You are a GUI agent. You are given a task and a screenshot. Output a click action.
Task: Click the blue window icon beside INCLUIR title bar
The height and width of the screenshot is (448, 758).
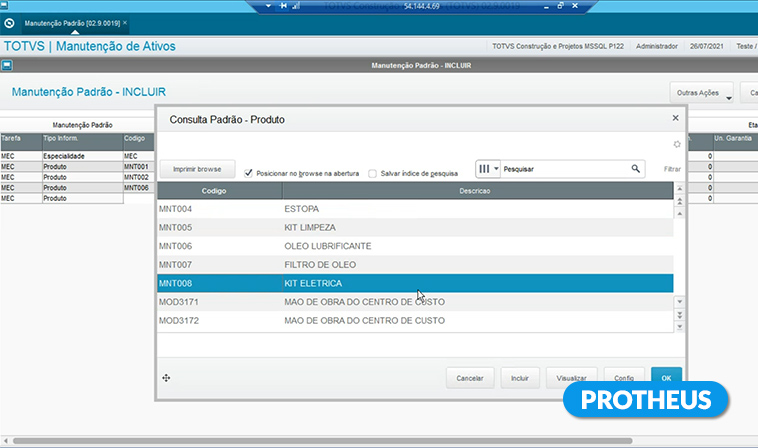pos(6,65)
